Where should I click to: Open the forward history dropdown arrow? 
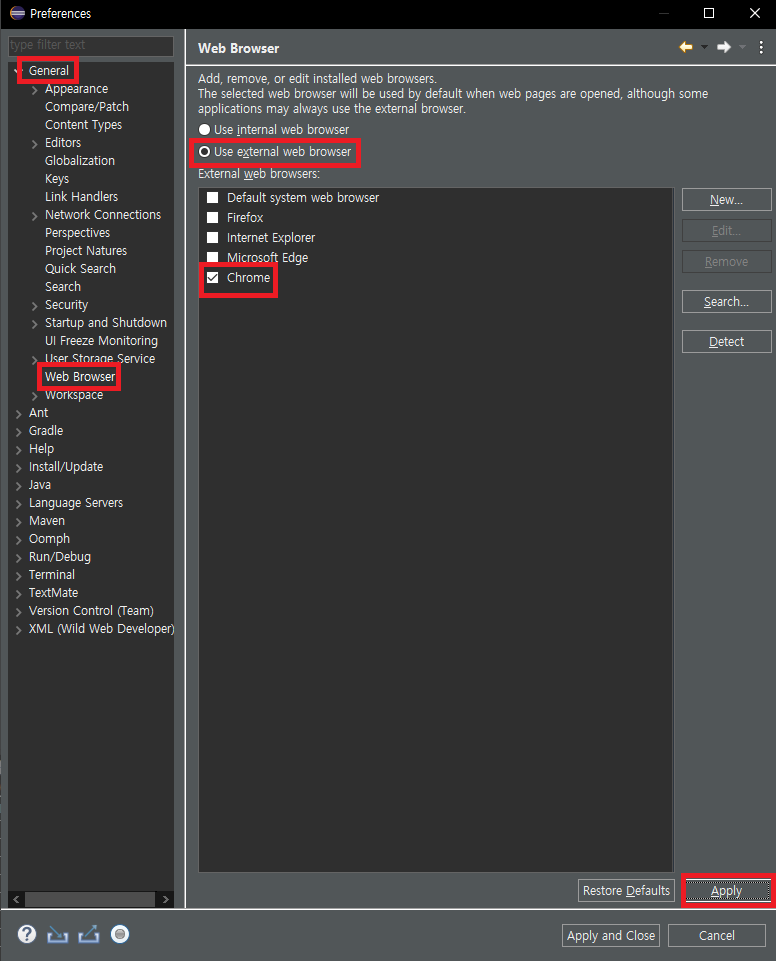742,47
